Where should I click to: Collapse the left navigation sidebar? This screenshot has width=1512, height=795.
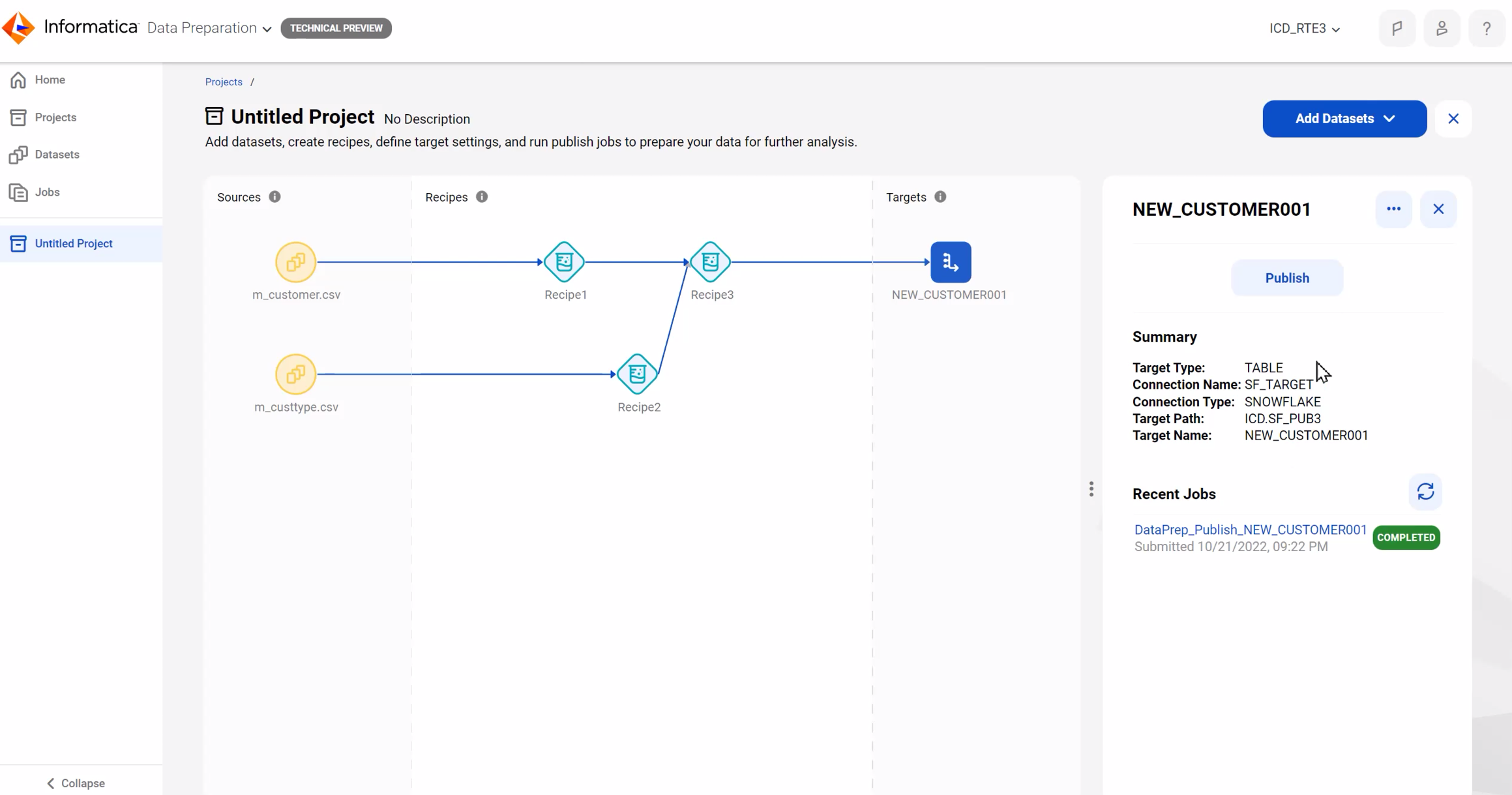(76, 783)
